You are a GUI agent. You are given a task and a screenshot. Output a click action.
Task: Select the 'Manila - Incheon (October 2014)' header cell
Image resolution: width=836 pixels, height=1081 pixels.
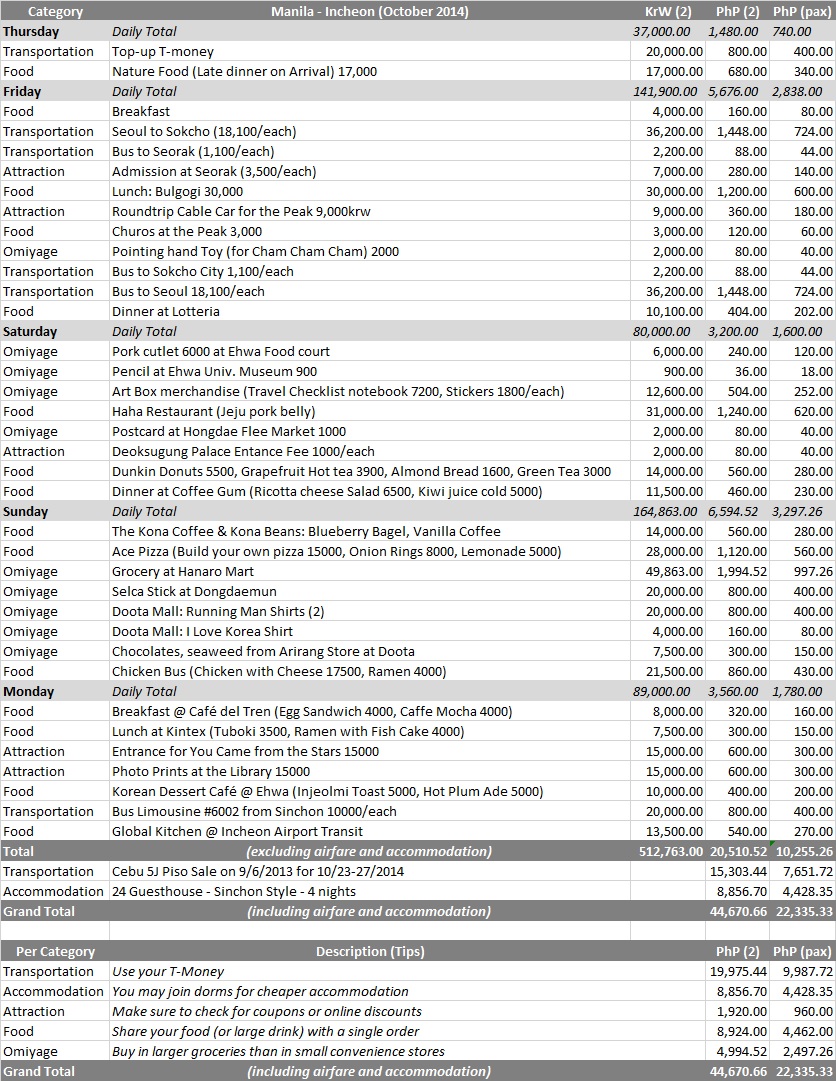click(369, 12)
